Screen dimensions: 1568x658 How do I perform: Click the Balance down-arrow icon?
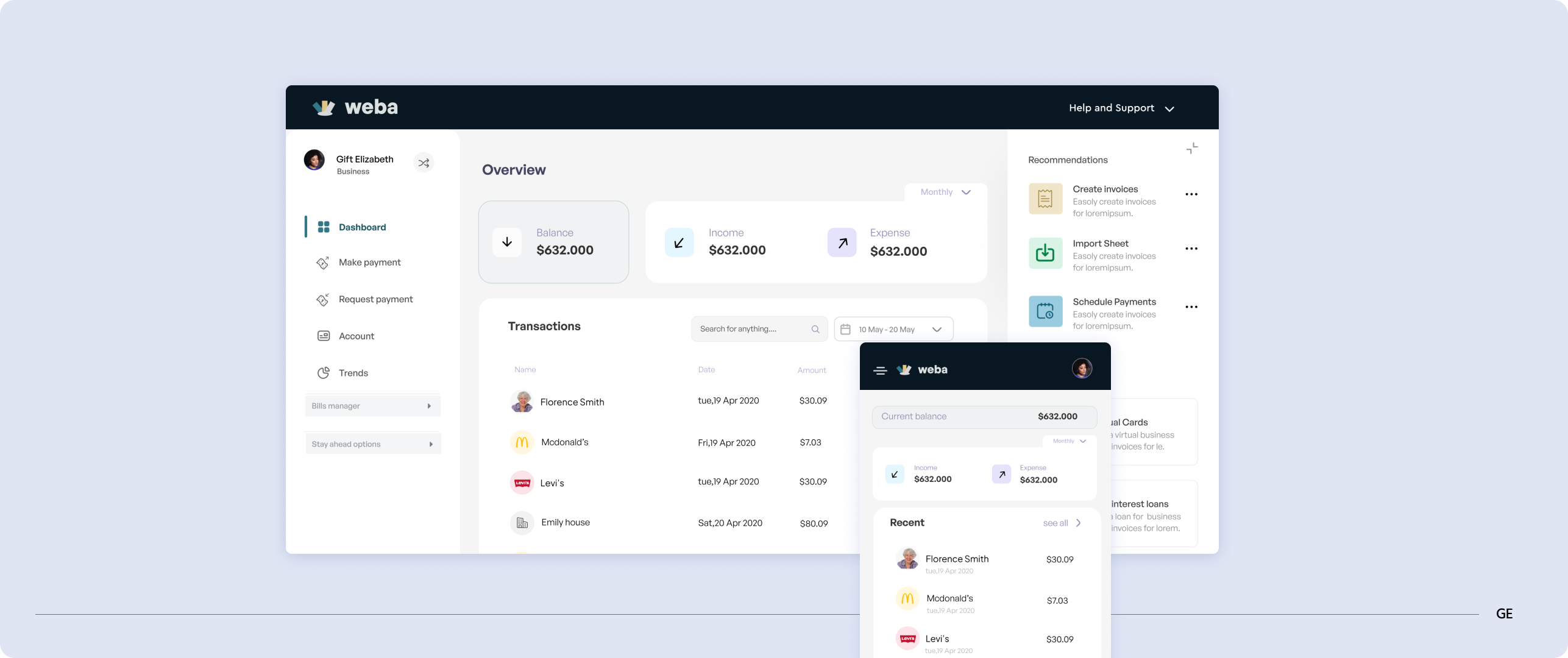(x=506, y=242)
